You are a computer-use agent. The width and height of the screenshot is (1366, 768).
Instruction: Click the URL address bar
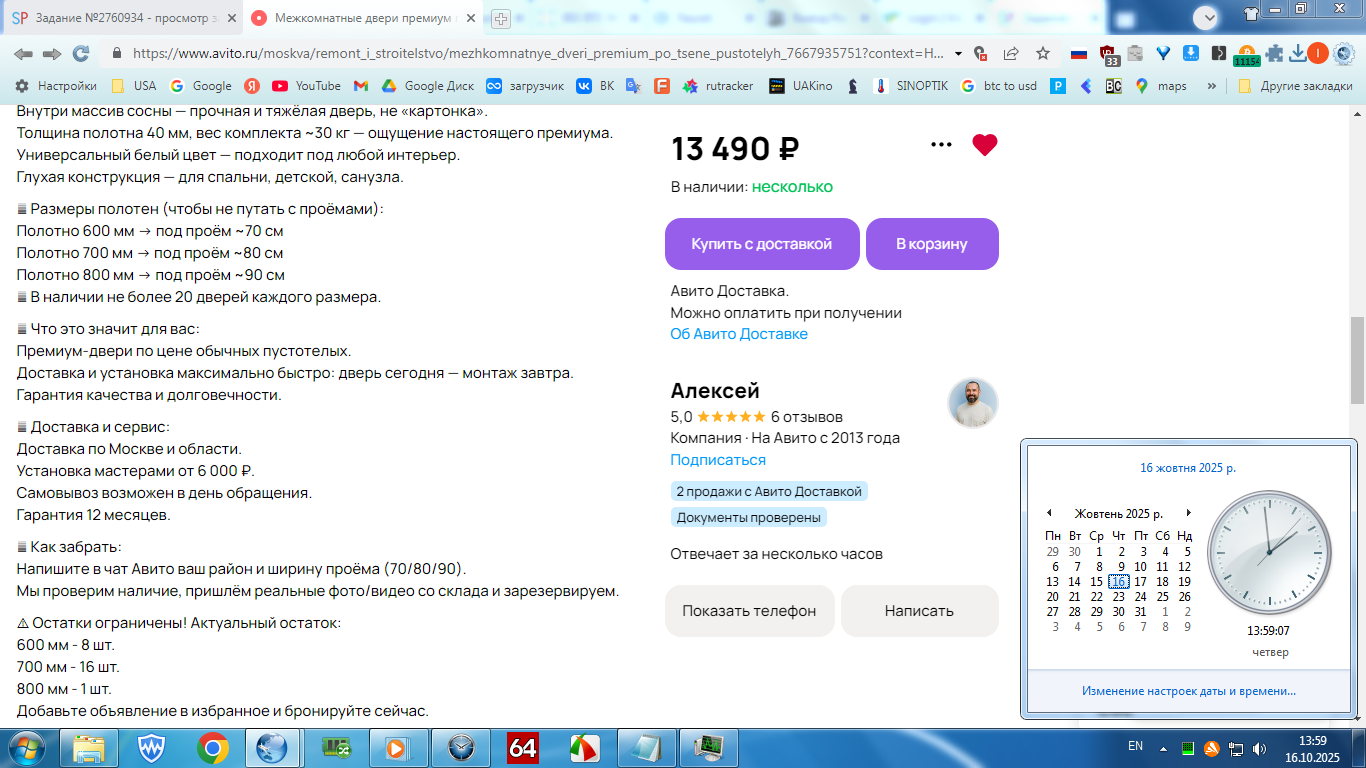[537, 54]
